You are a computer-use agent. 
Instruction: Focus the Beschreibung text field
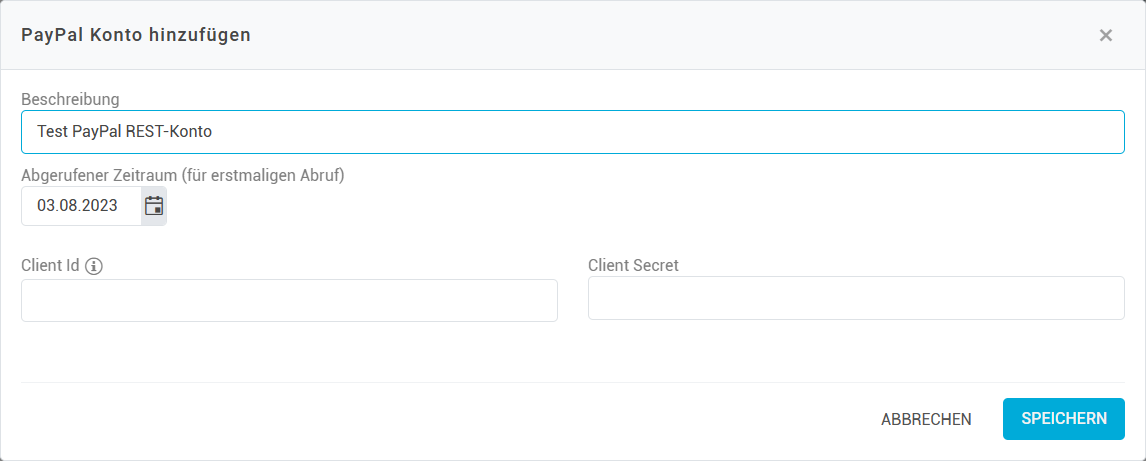coord(572,132)
